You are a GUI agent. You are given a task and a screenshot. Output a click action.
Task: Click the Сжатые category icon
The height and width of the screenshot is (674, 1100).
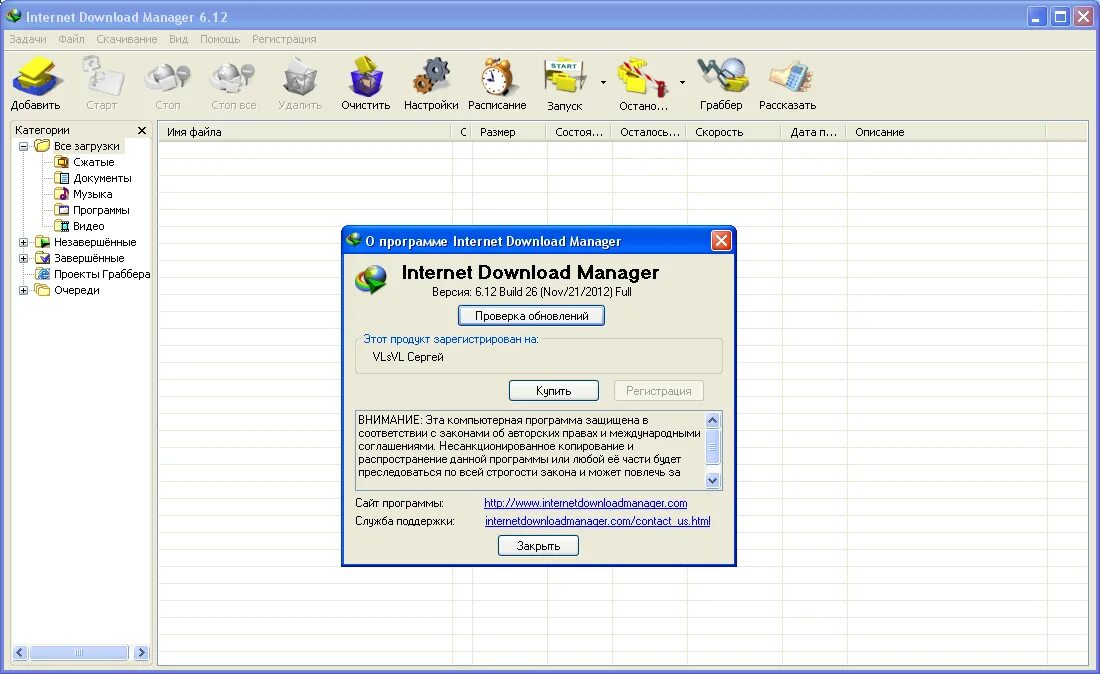coord(62,162)
